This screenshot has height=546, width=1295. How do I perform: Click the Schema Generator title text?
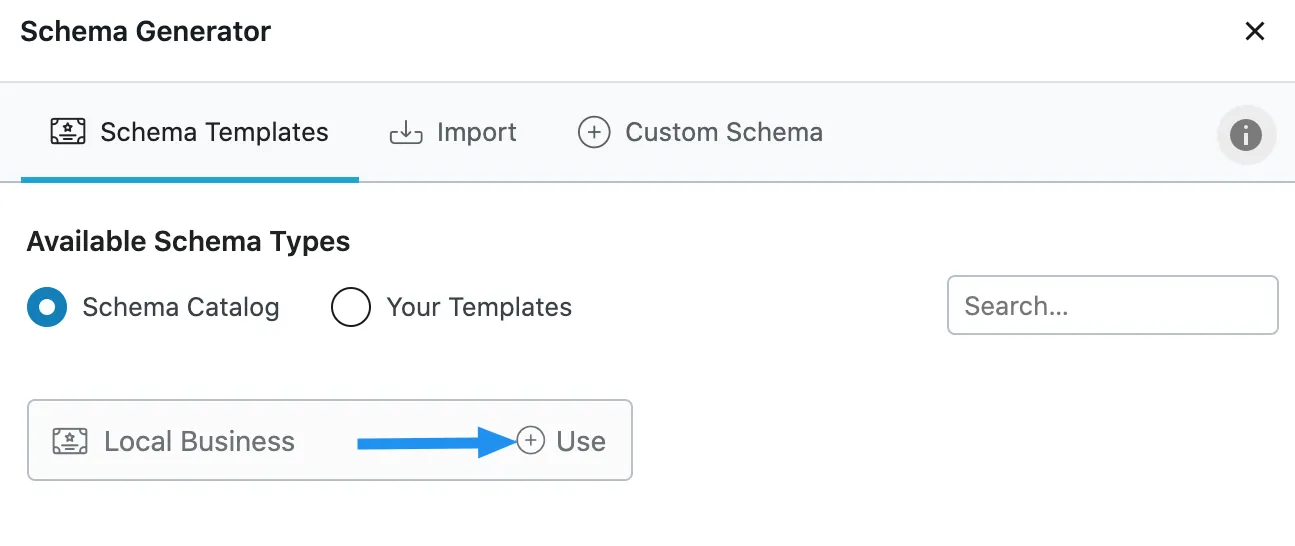145,31
